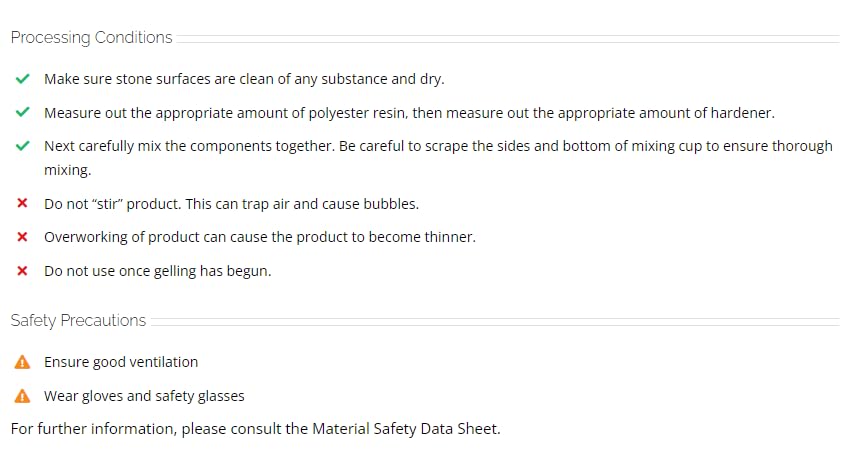Click 'This can trap air and cause bubbles'

coord(302,204)
